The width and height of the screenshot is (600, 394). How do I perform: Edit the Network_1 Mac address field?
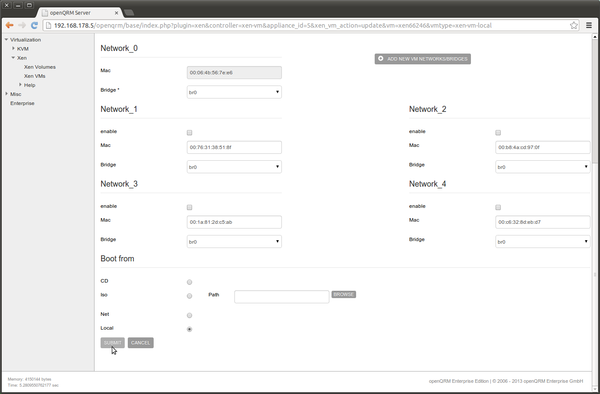point(234,147)
